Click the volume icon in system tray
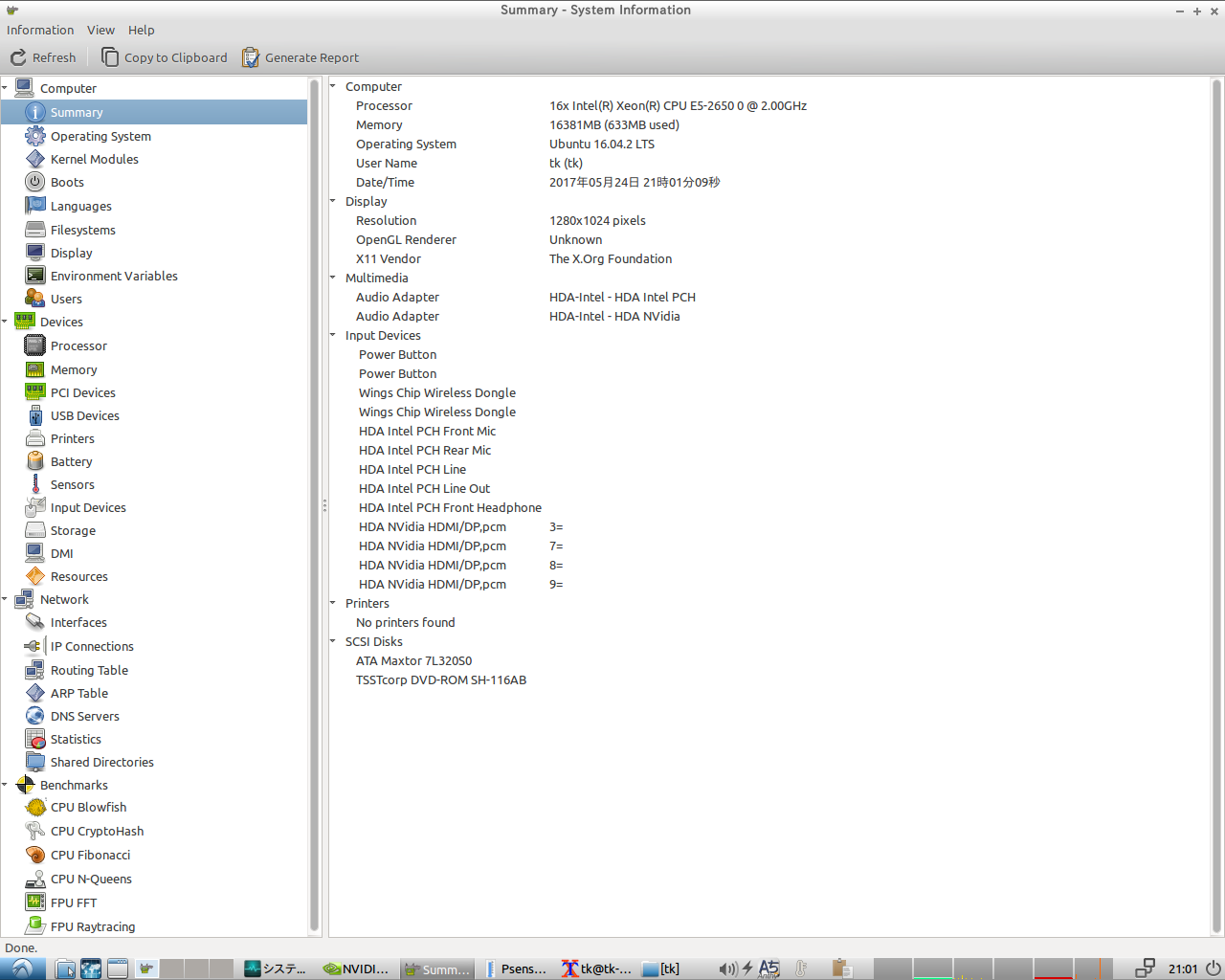1225x980 pixels. (727, 969)
